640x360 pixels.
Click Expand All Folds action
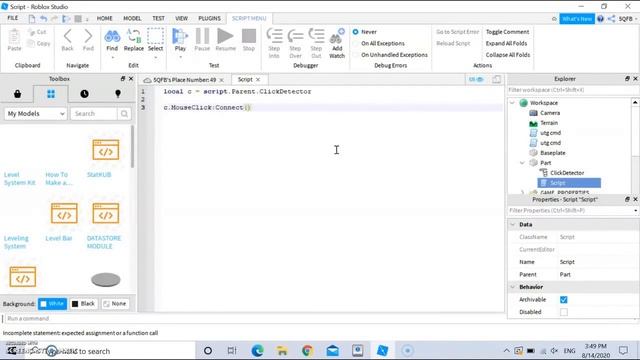tap(506, 43)
